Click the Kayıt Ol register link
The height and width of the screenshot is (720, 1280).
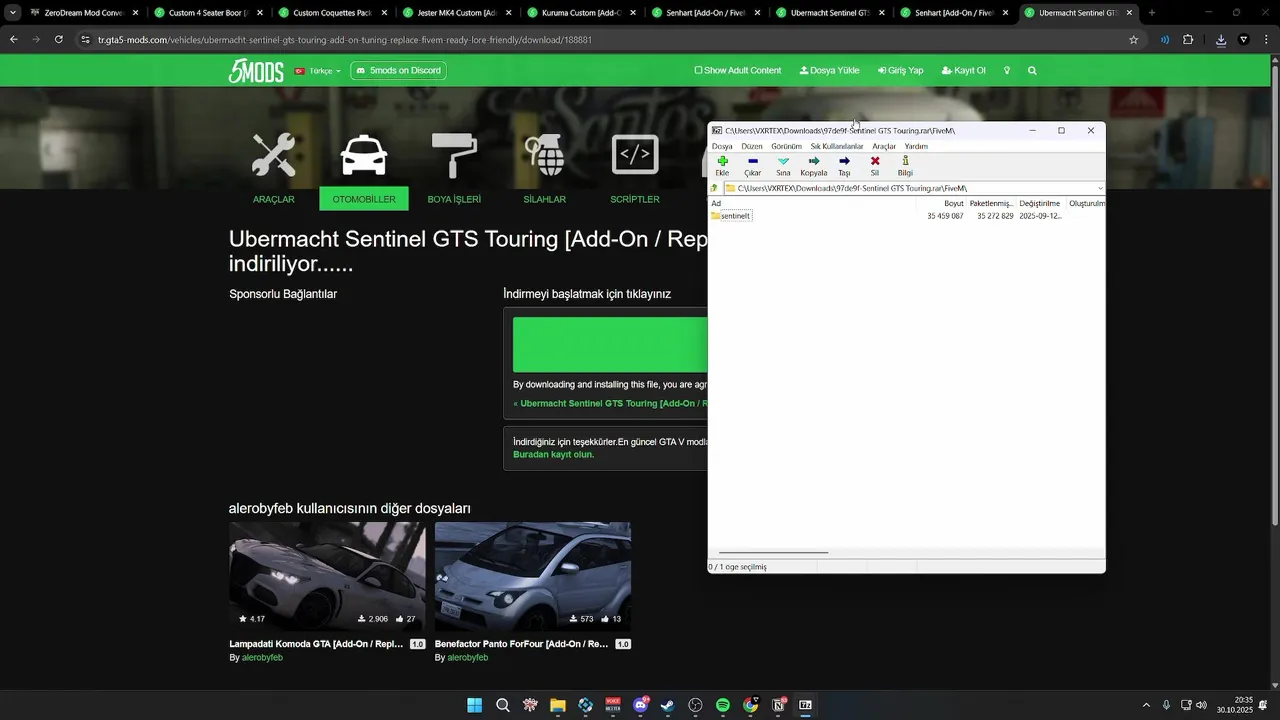tap(964, 71)
